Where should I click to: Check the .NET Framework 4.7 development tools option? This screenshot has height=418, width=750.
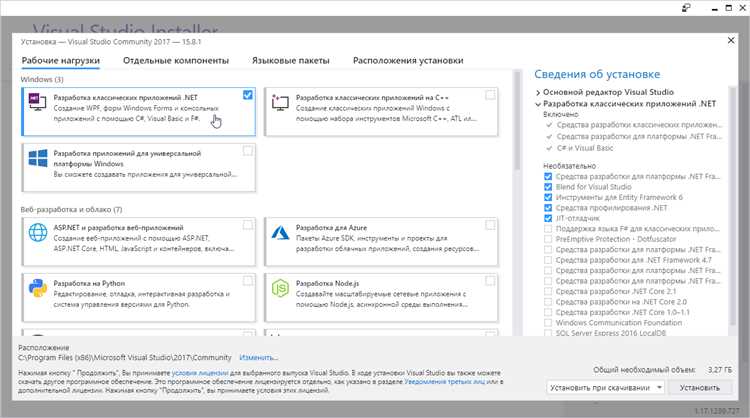click(548, 260)
